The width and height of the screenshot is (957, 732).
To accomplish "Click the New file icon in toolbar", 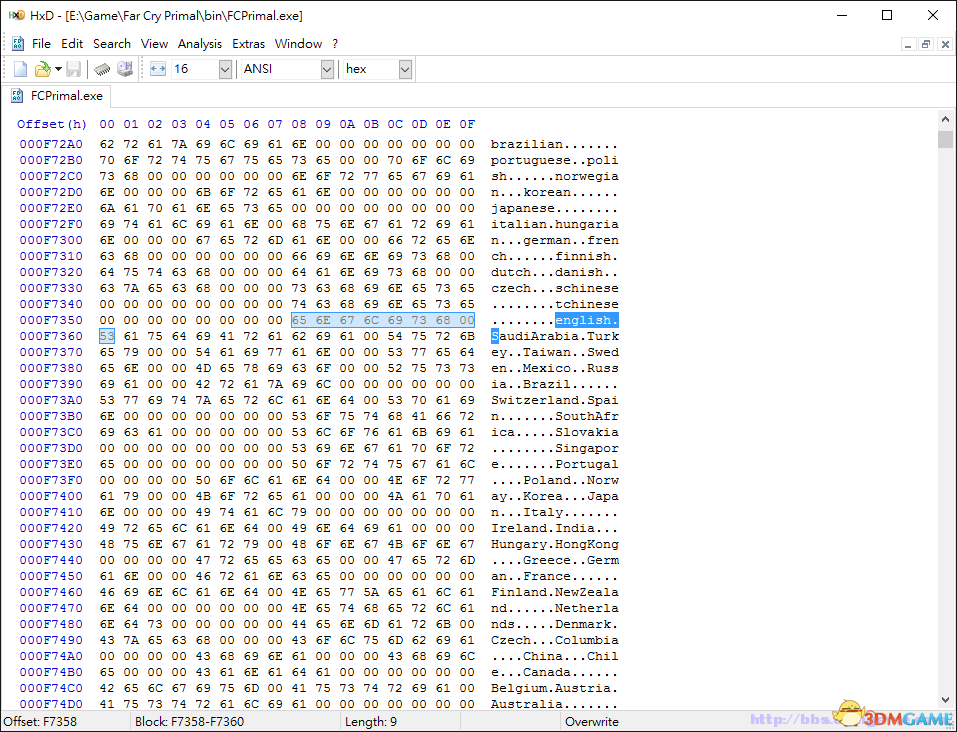I will tap(20, 69).
